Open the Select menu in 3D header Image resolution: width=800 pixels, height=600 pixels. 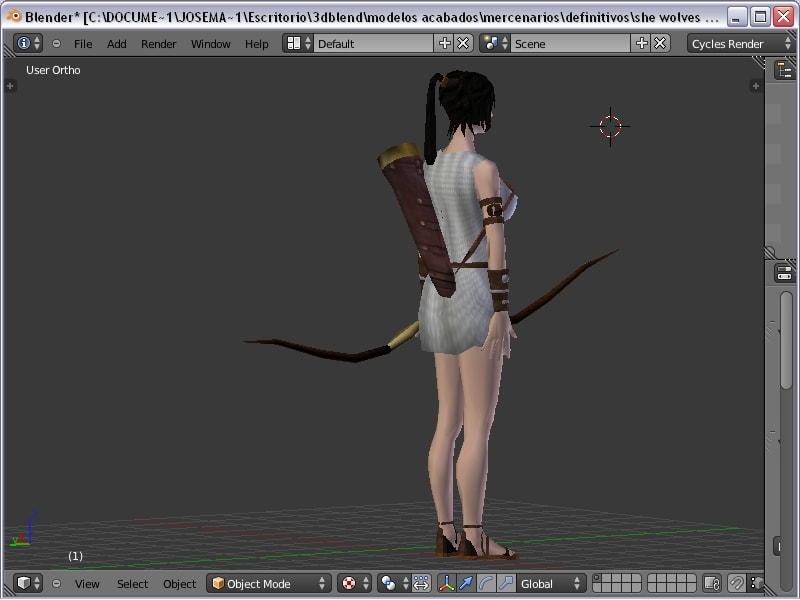132,584
